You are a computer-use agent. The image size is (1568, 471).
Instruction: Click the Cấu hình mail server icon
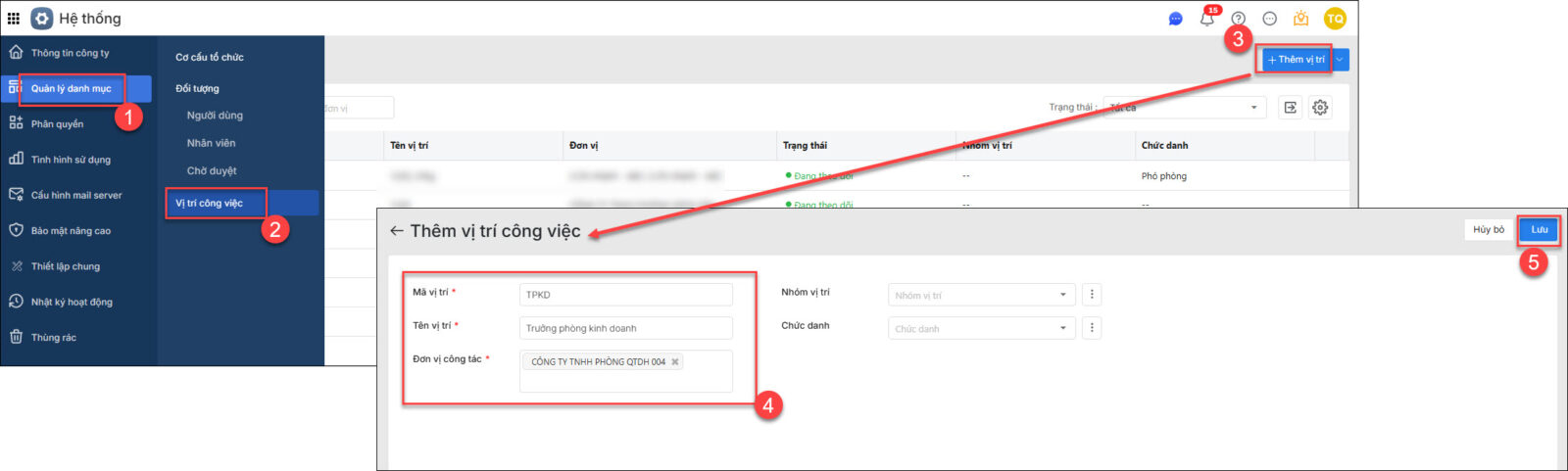pos(16,195)
